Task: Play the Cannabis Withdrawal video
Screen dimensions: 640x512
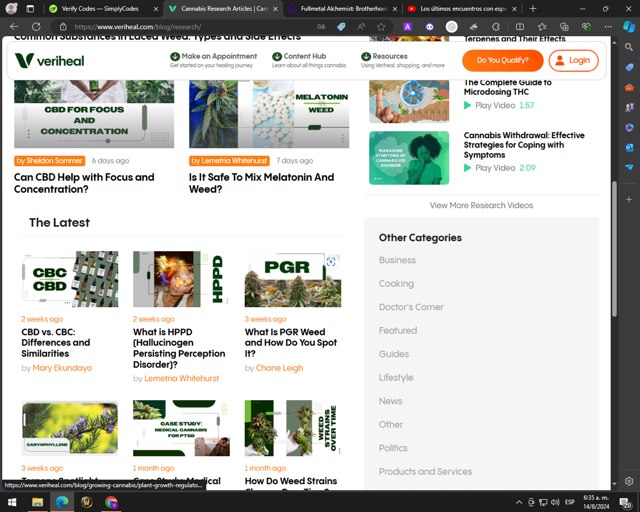Action: [x=500, y=168]
